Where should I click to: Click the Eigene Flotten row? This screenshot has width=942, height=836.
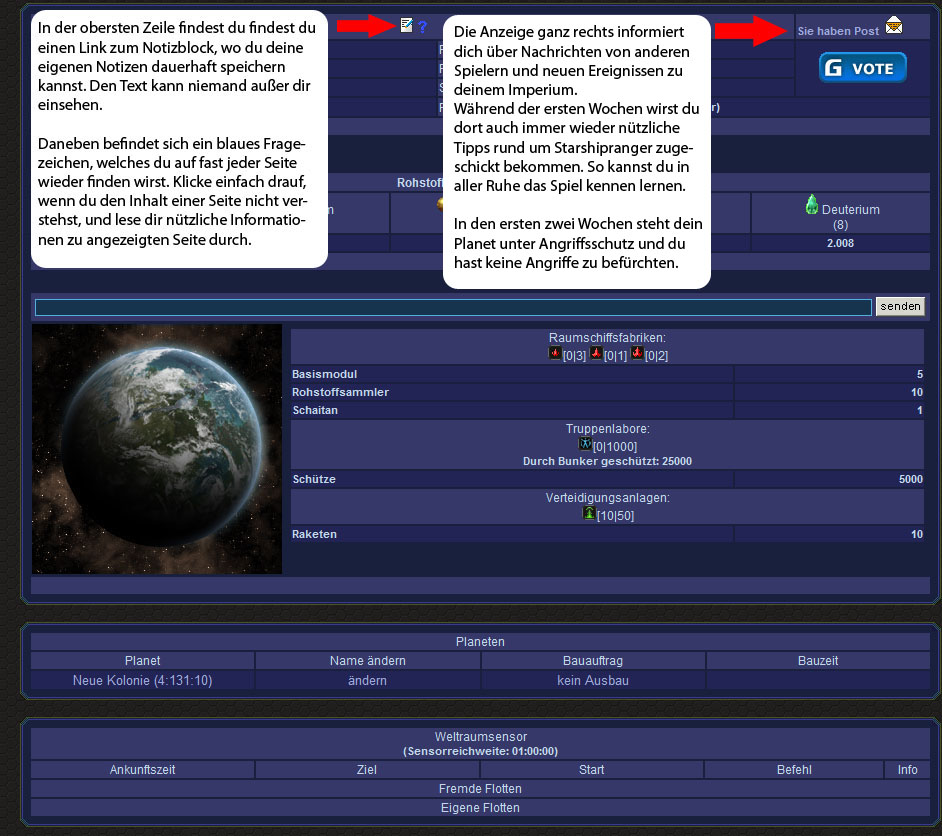[480, 807]
